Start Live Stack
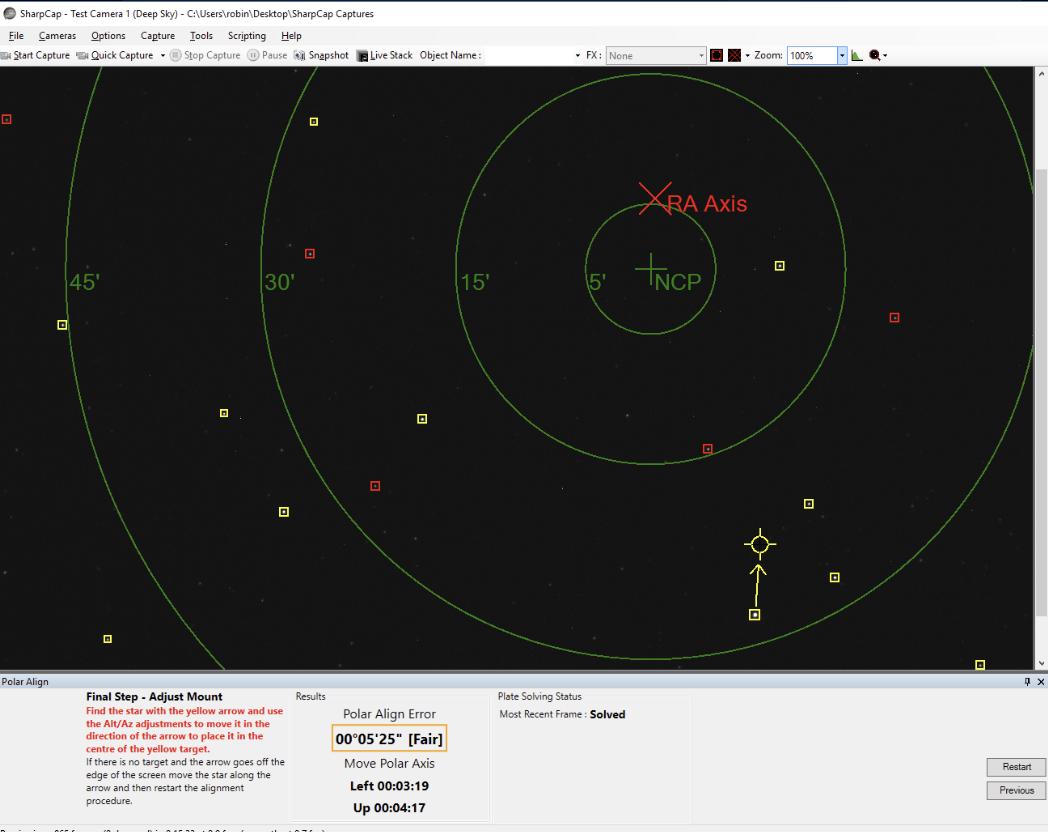Image resolution: width=1048 pixels, height=832 pixels. 384,55
